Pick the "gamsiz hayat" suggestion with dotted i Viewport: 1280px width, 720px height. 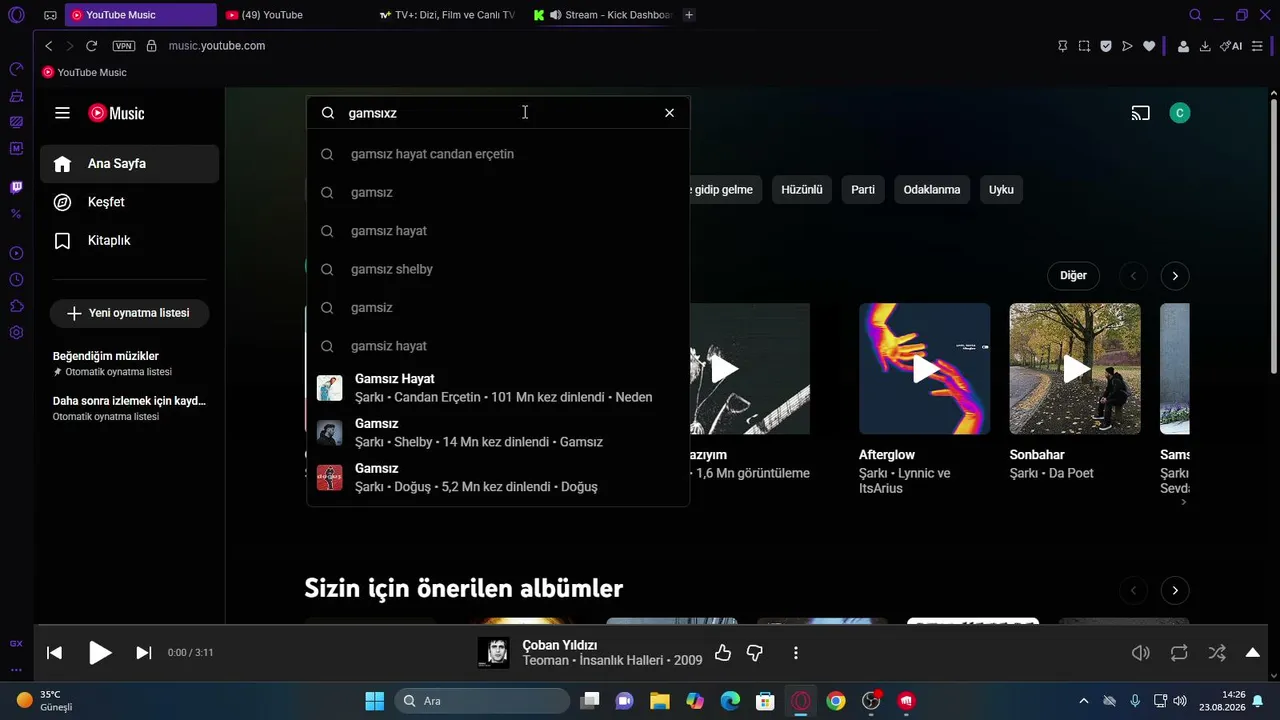tap(498, 346)
